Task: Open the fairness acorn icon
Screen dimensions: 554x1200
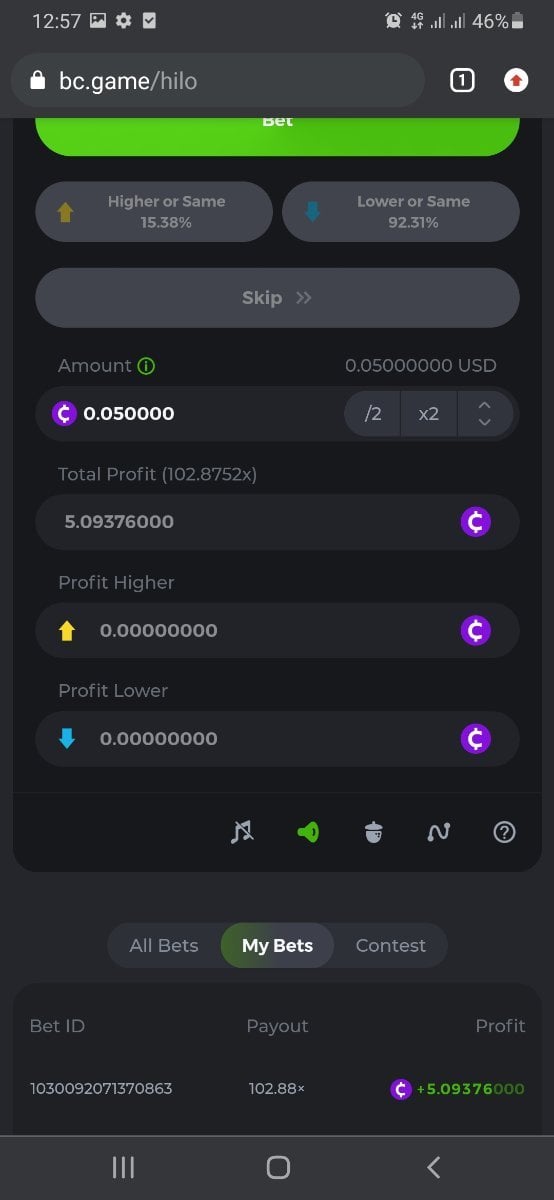Action: point(374,832)
